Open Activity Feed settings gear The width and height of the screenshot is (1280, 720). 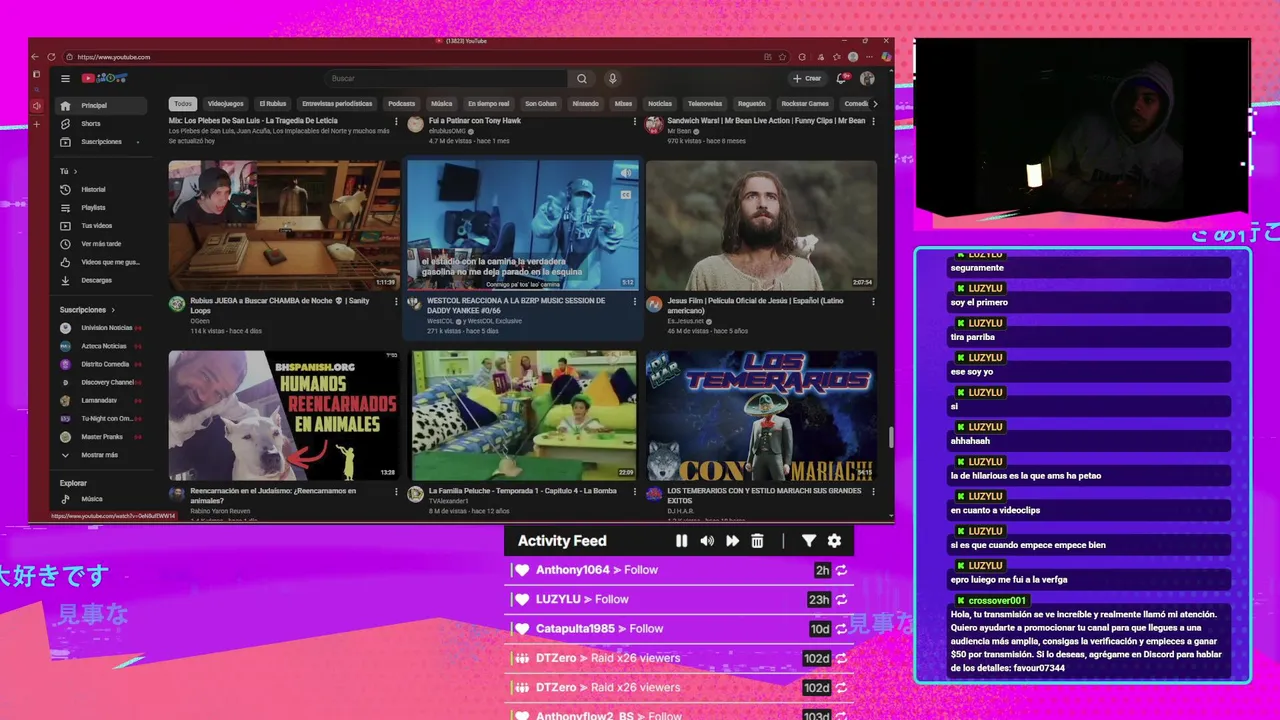point(834,541)
